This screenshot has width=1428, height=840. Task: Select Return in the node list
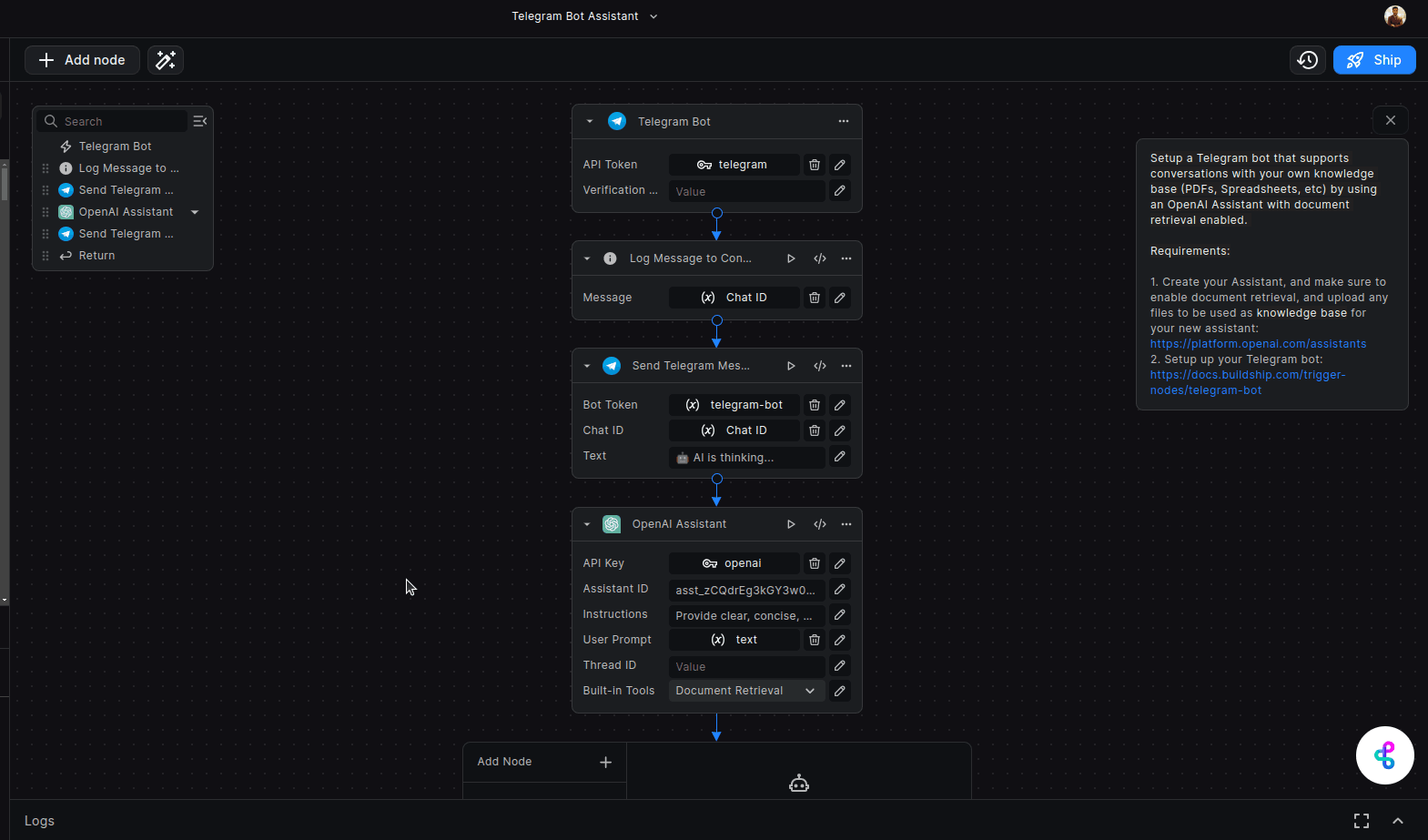pos(96,256)
